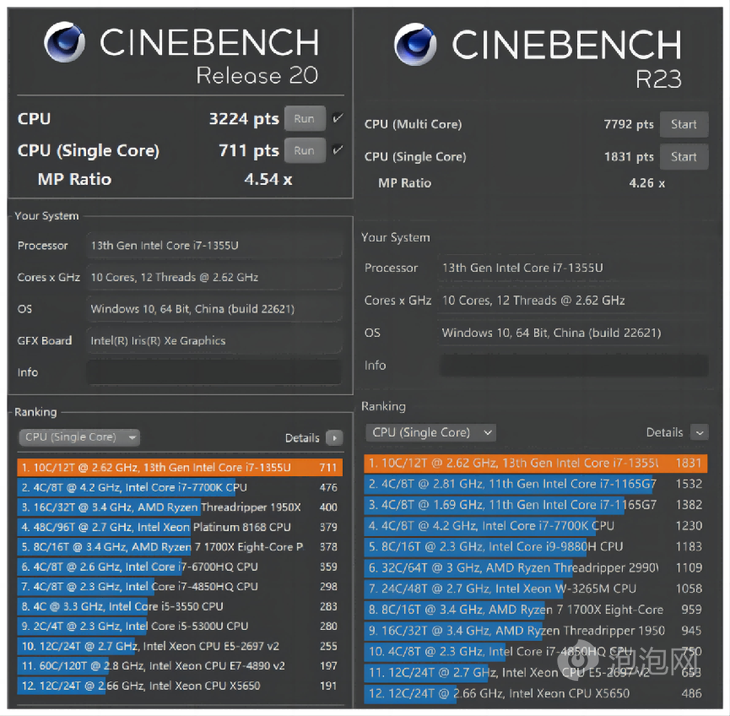
Task: Select R23 ranking row Threadripper 2990 1109
Action: (536, 568)
